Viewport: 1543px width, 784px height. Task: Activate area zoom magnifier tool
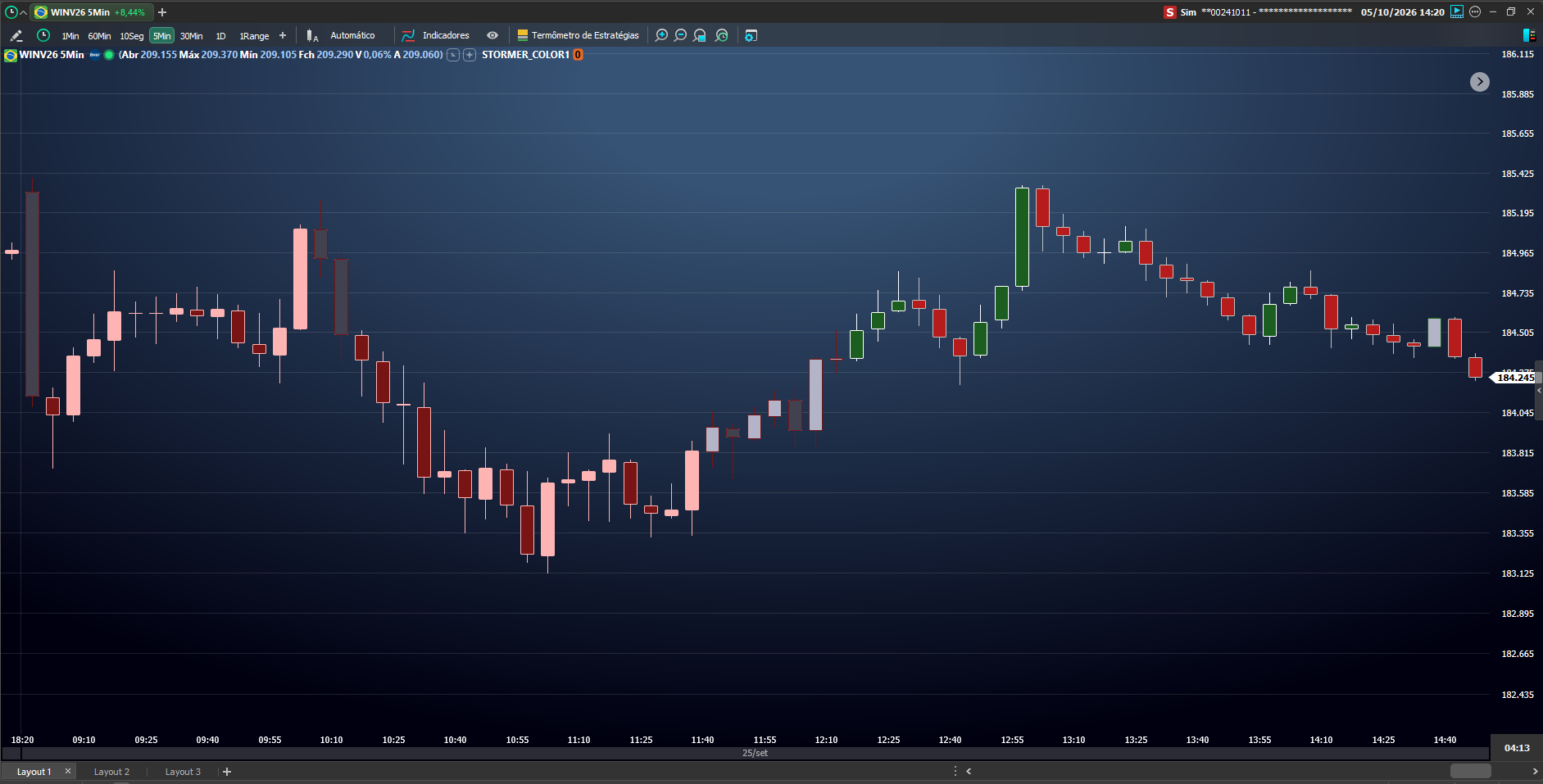700,35
